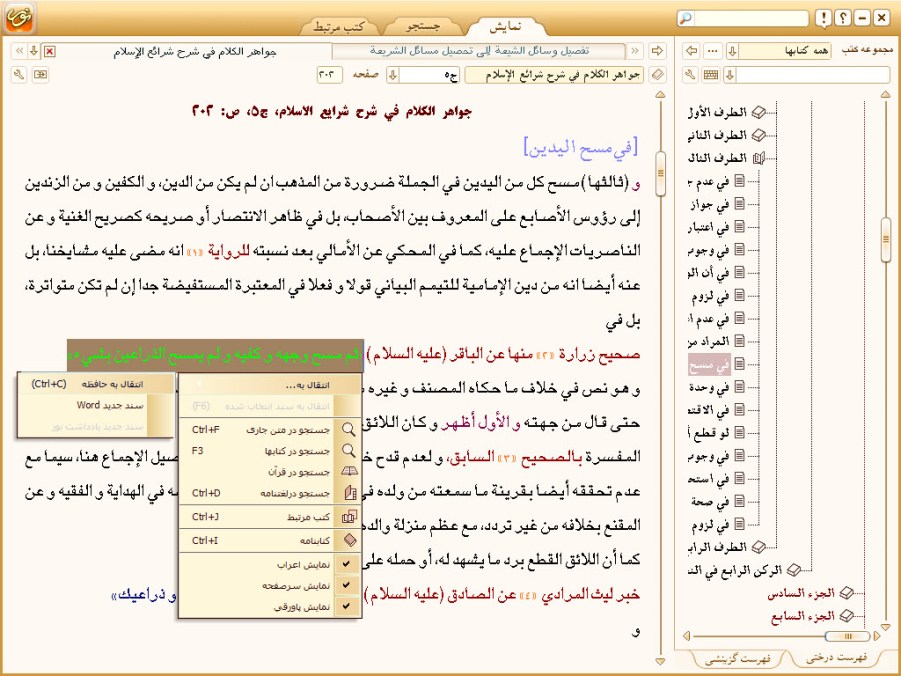Open the فهرست گزینشی tab

738,659
